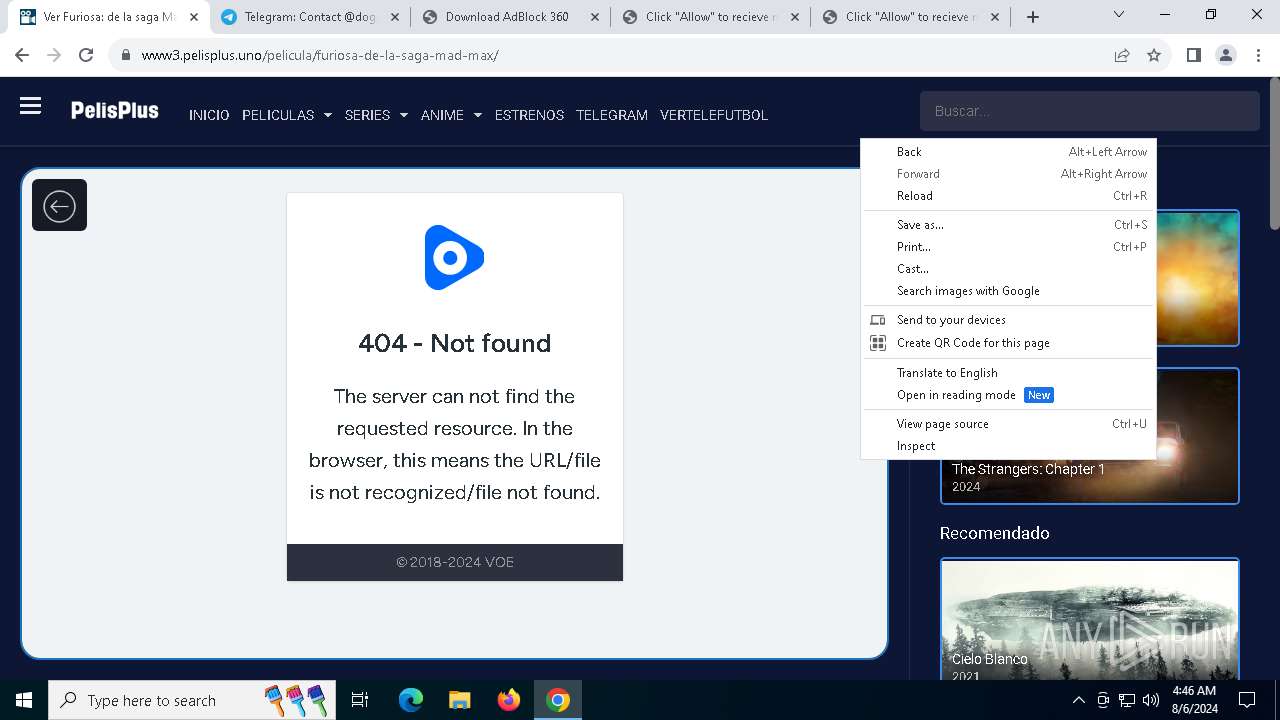Click the Buscar search field
Image resolution: width=1280 pixels, height=720 pixels.
1089,111
